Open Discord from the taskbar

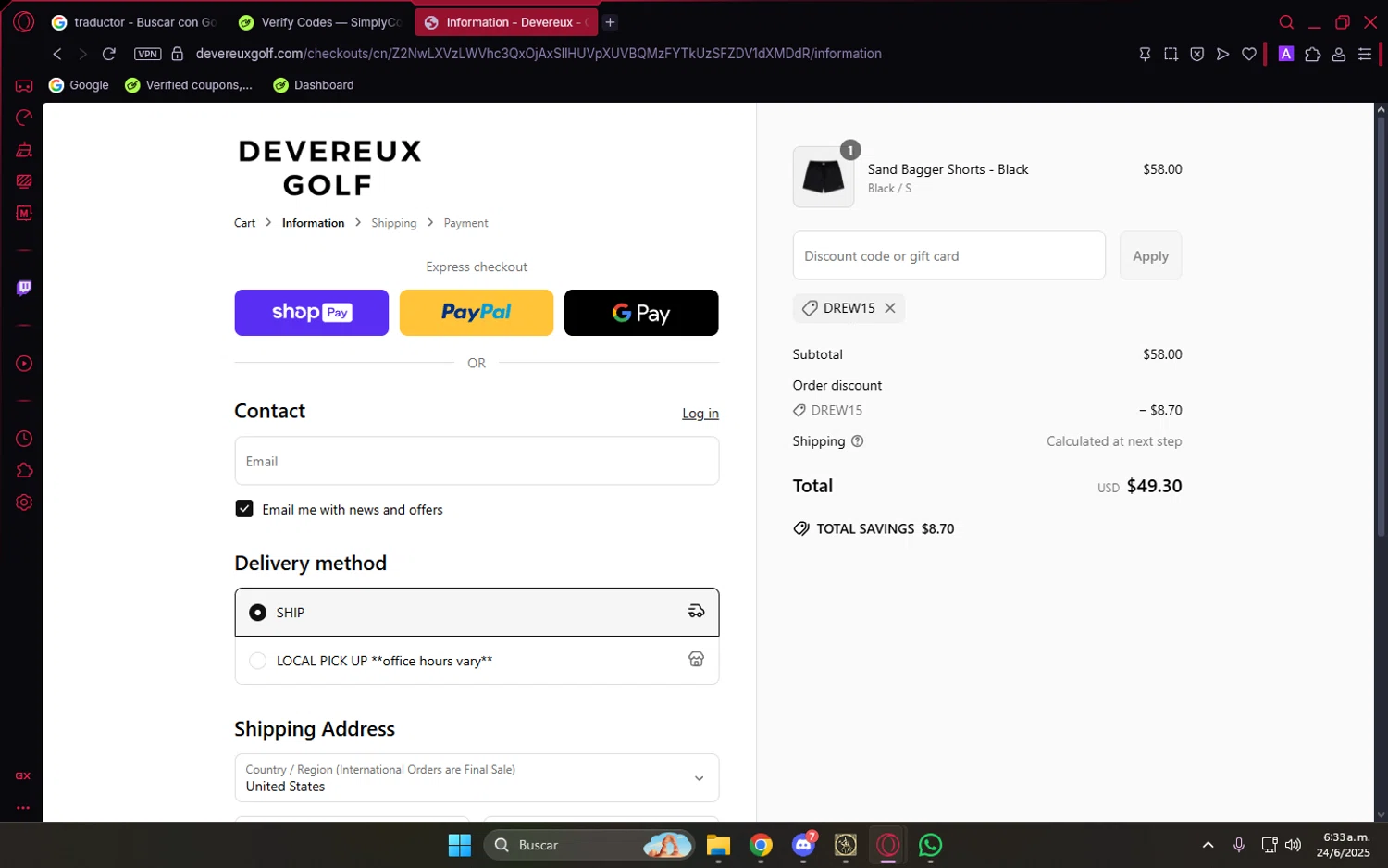[x=803, y=845]
